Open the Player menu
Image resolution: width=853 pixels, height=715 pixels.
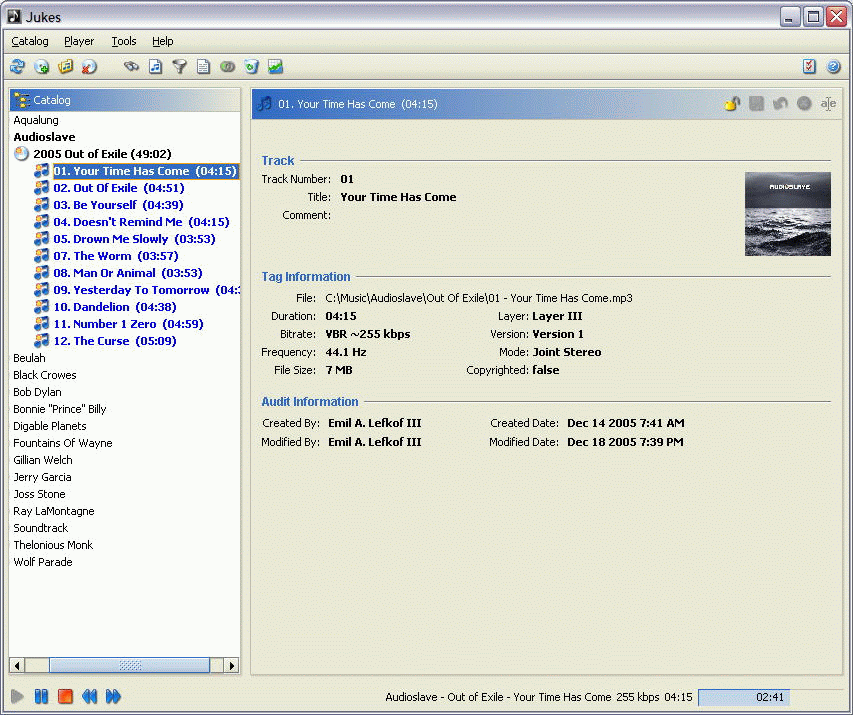pyautogui.click(x=79, y=41)
